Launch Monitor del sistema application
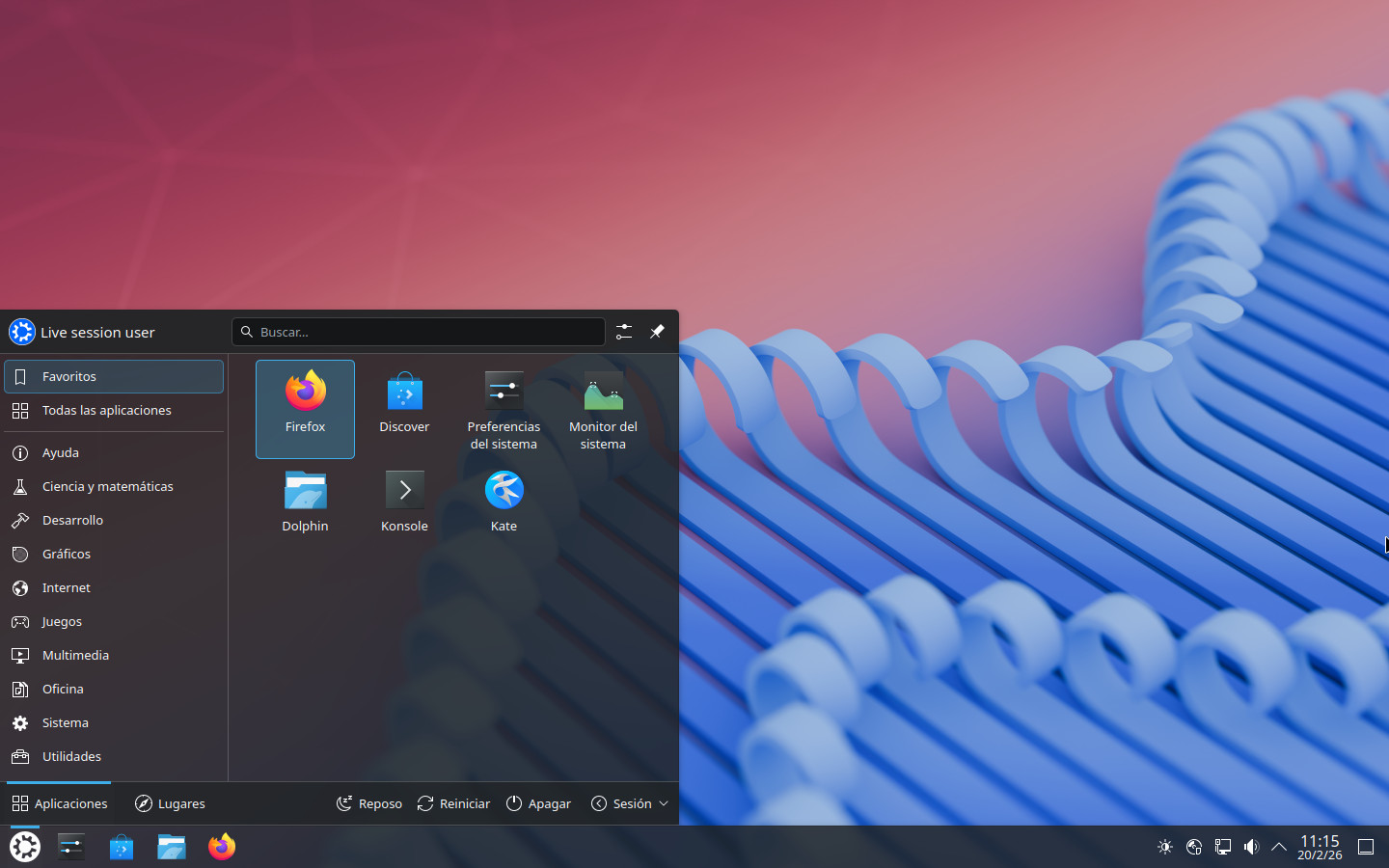1389x868 pixels. [x=603, y=410]
